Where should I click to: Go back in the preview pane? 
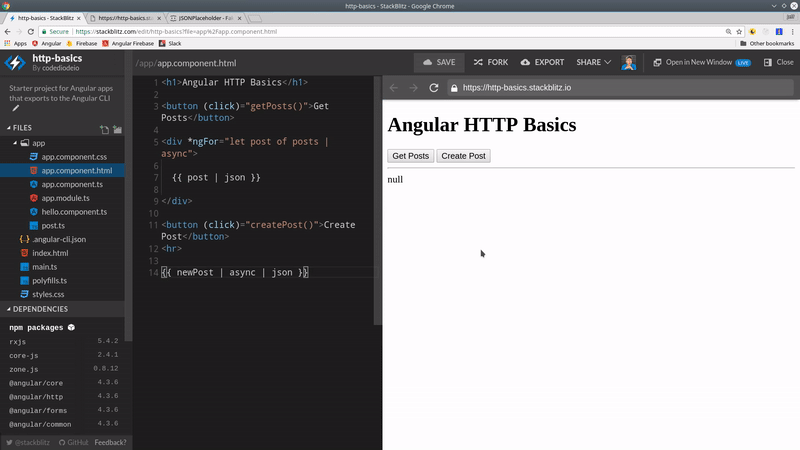tap(393, 88)
